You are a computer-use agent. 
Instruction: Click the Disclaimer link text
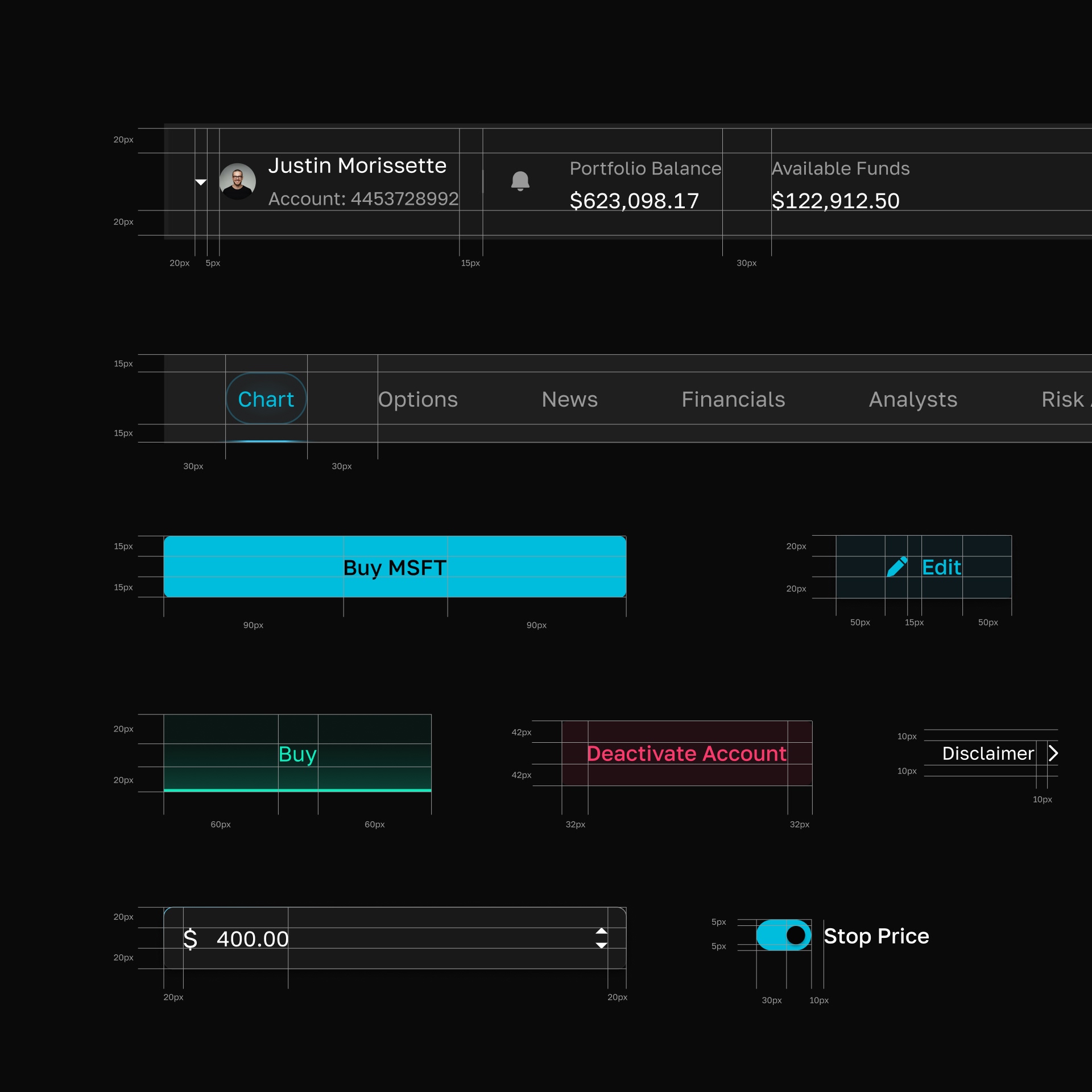tap(987, 753)
